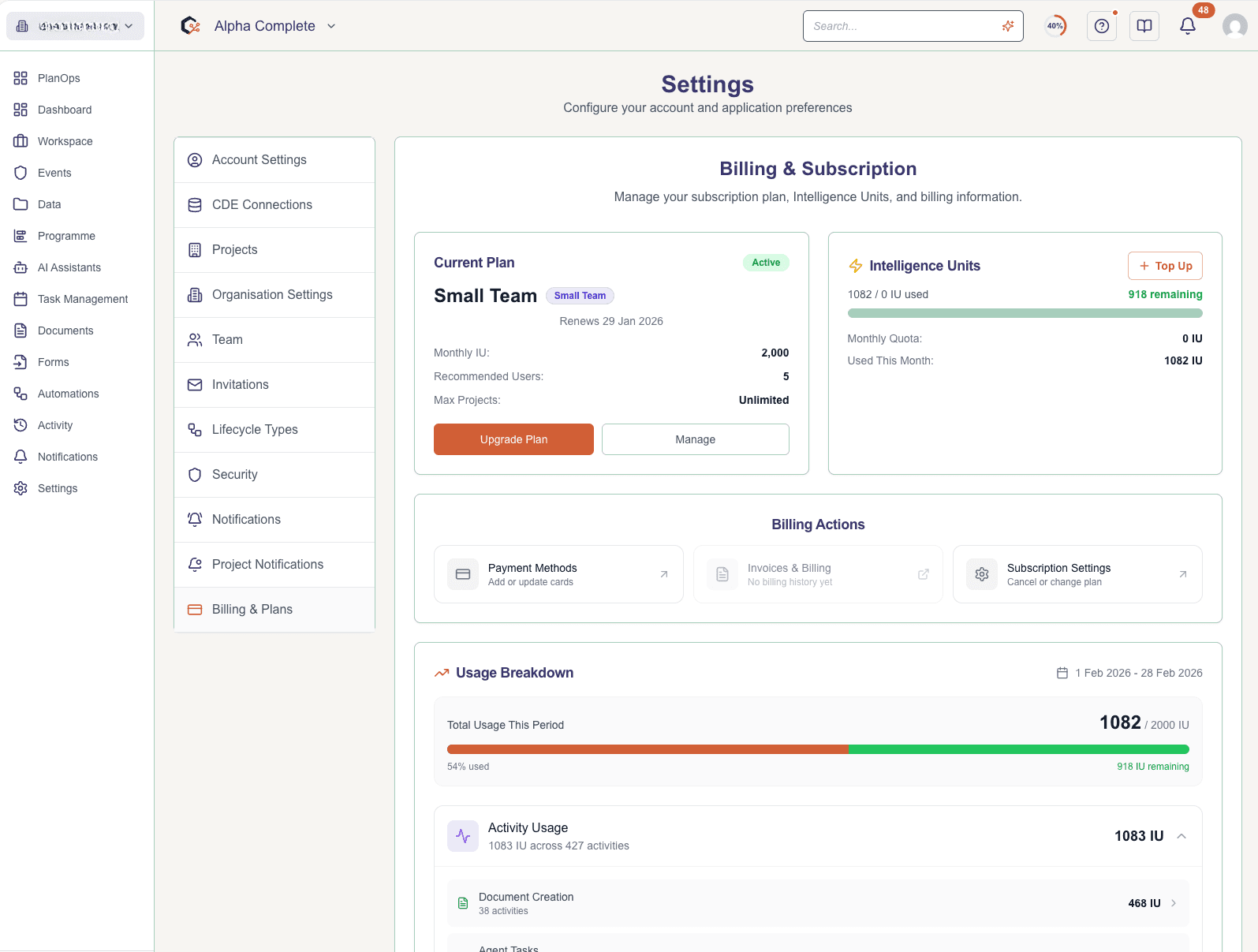Click the Manage plan button
Screen dimensions: 1258x952
(x=696, y=439)
